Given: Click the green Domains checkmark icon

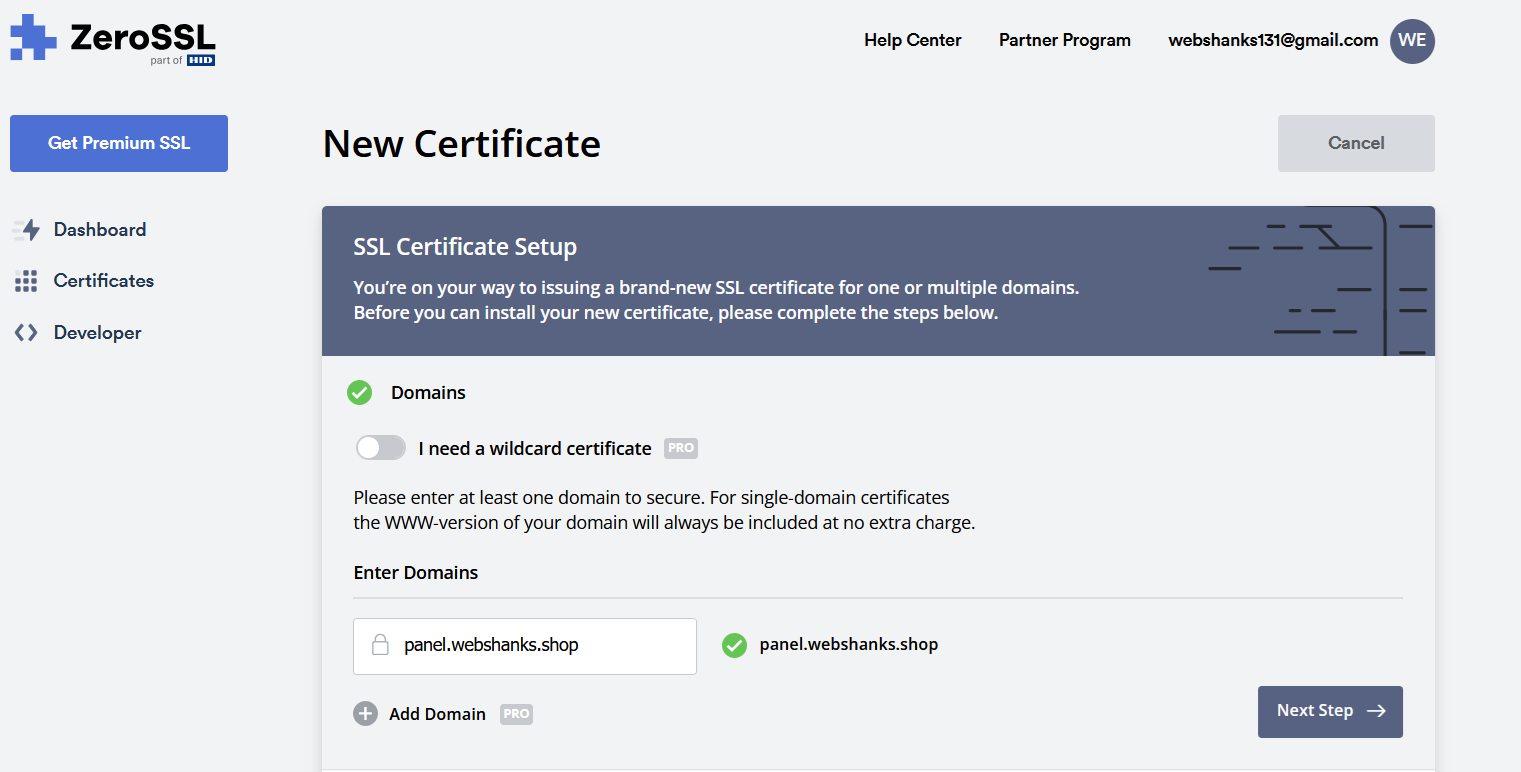Looking at the screenshot, I should [359, 393].
